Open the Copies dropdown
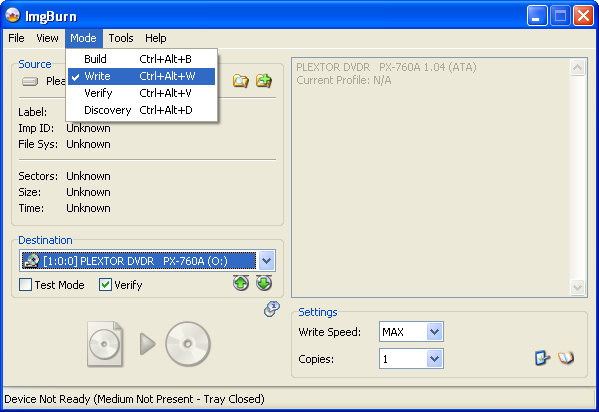599x412 pixels. [434, 359]
